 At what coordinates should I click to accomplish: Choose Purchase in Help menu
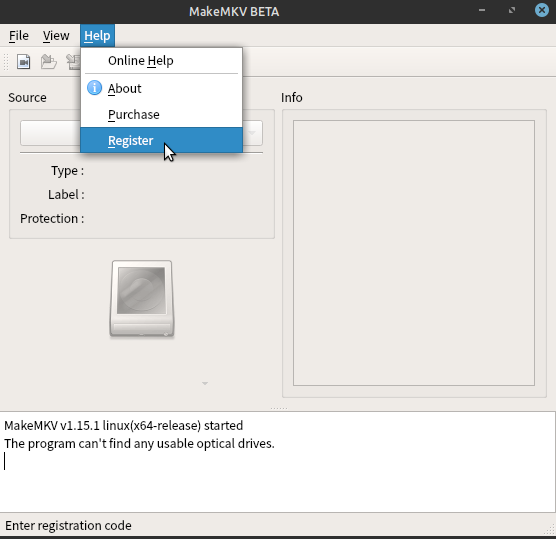(161, 115)
